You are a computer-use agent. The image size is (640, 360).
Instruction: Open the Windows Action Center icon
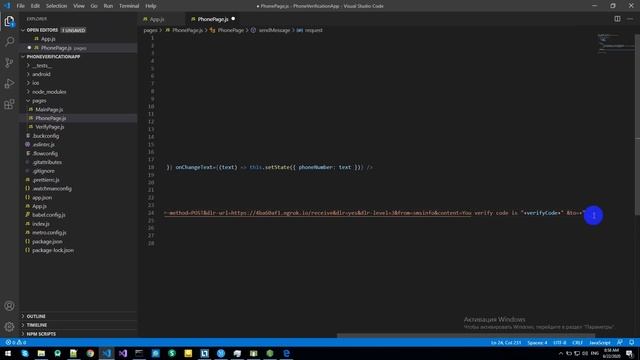(x=629, y=353)
